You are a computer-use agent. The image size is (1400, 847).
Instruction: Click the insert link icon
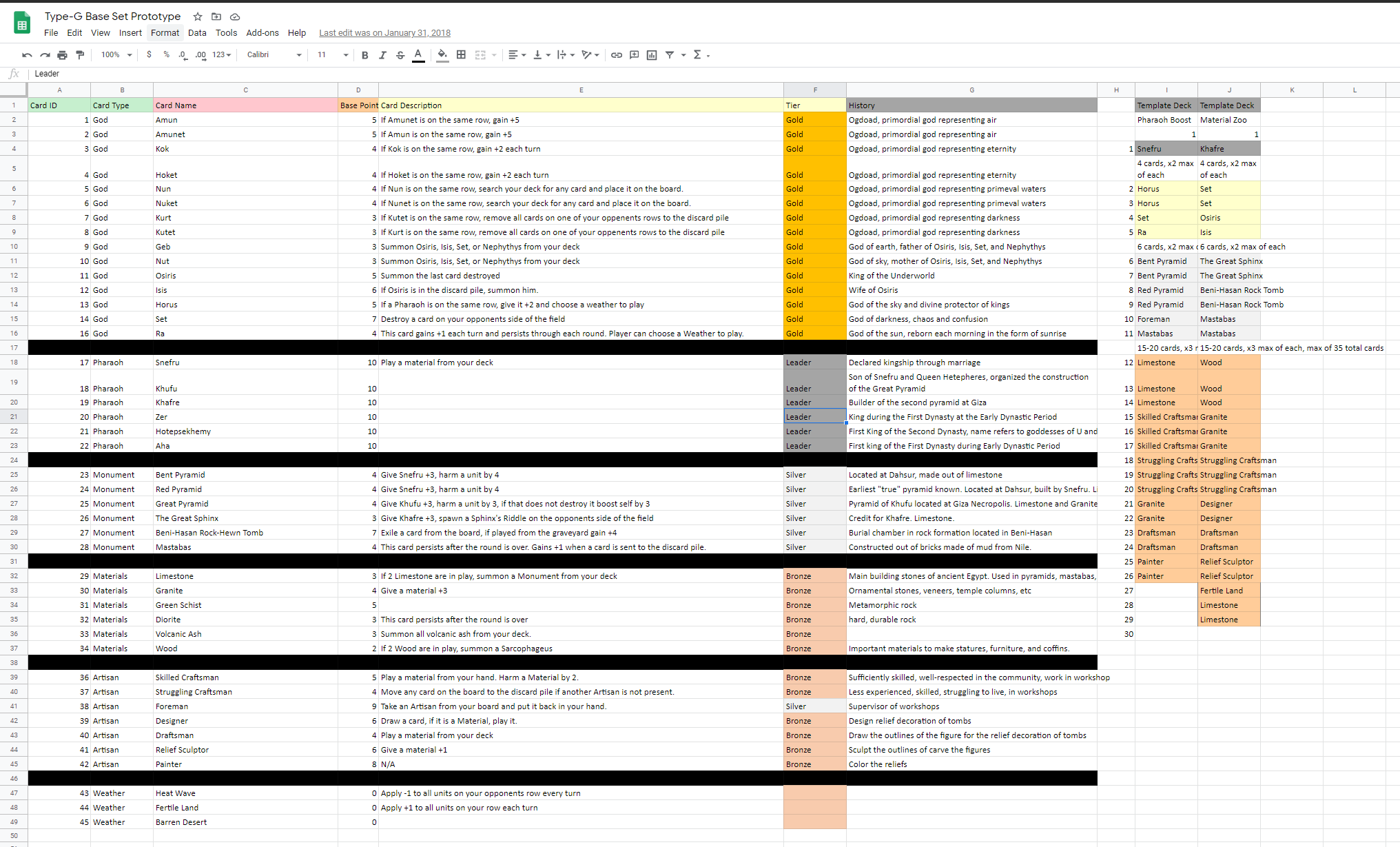pyautogui.click(x=617, y=55)
